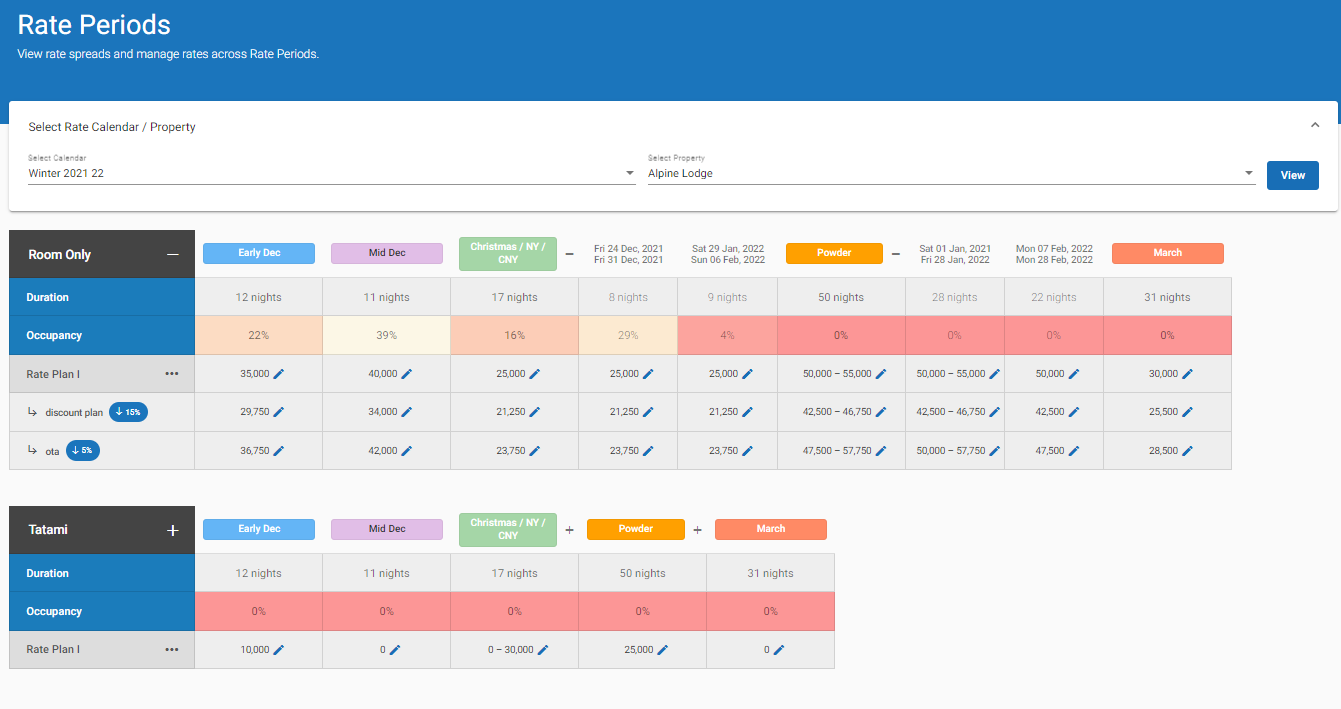The image size is (1341, 709).
Task: Edit the Room Only Early Dec 35,000 rate
Action: click(279, 374)
